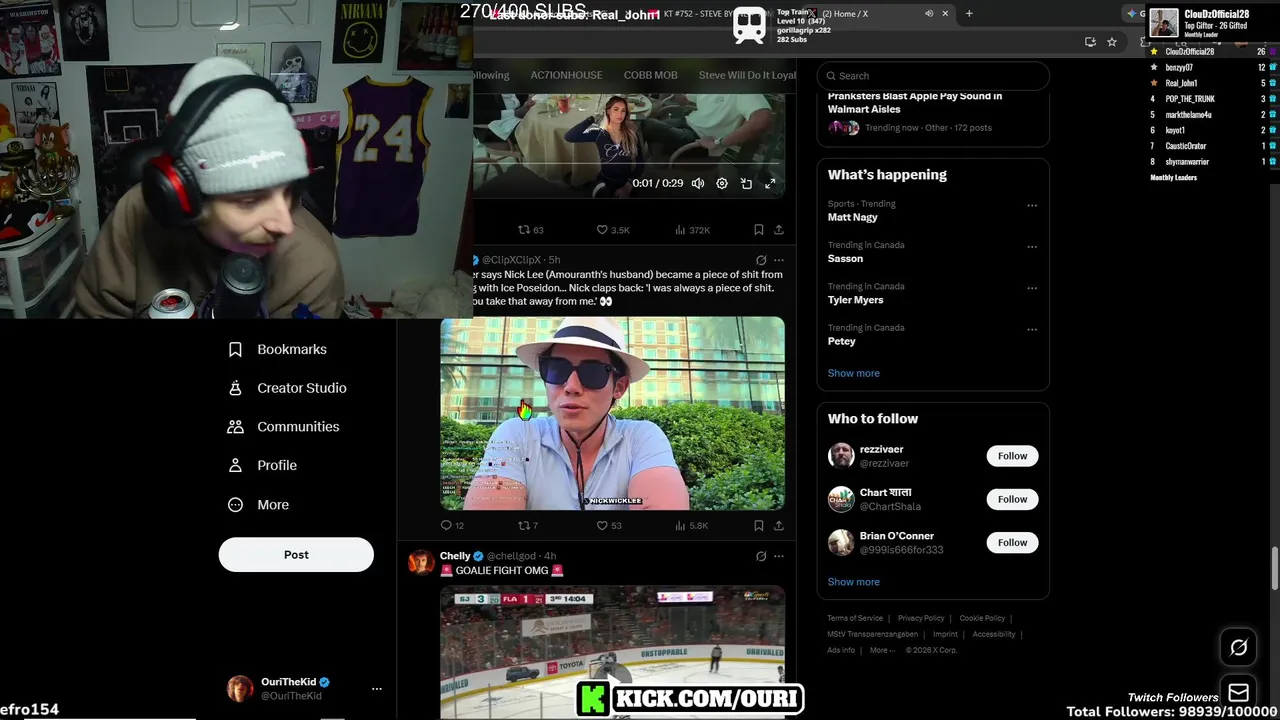Switch to Steve Will Do It Loyal tab
The height and width of the screenshot is (720, 1280).
point(747,75)
